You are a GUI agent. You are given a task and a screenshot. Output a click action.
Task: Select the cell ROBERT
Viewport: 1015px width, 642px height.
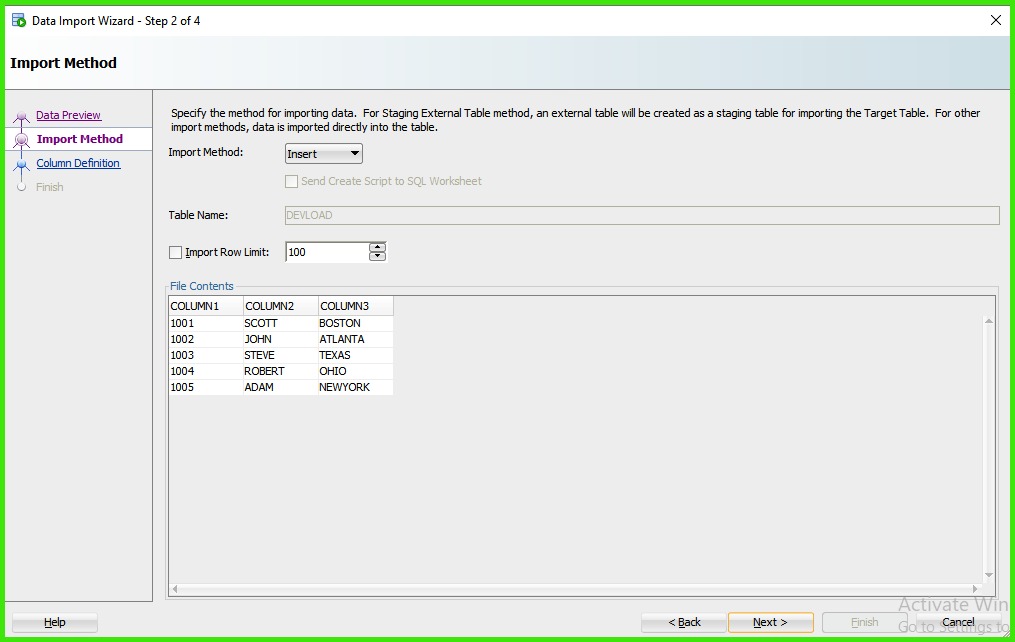(x=281, y=371)
